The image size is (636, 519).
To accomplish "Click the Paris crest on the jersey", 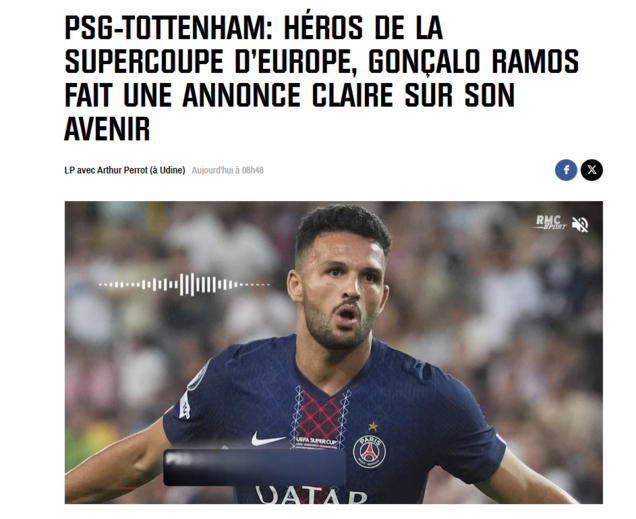I will pyautogui.click(x=369, y=452).
